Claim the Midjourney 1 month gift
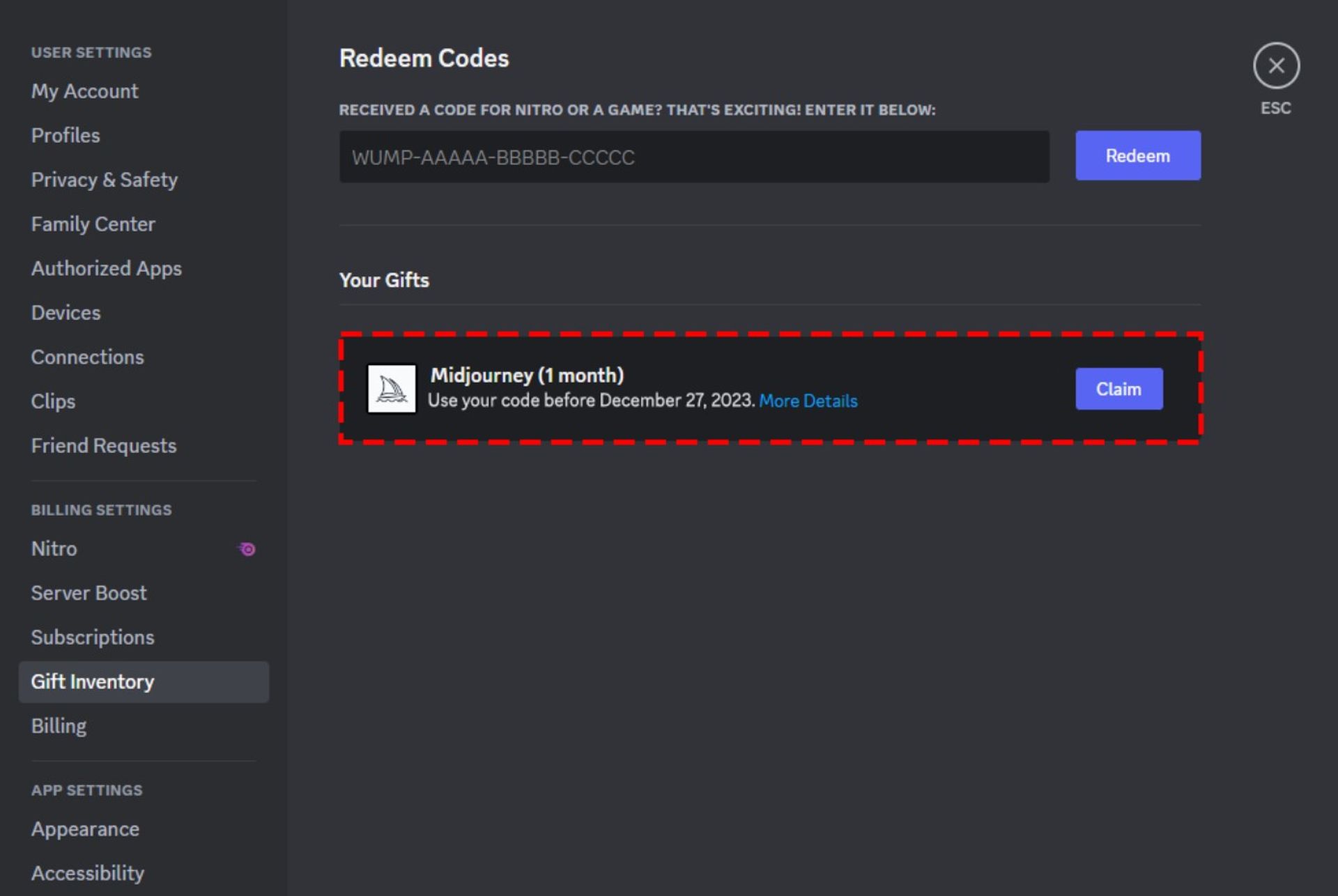Screen dimensions: 1338x896 tap(1118, 387)
